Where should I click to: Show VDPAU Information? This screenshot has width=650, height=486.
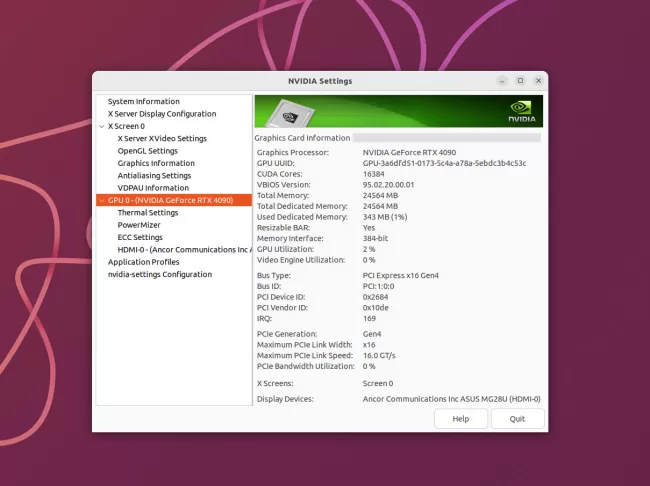click(153, 188)
